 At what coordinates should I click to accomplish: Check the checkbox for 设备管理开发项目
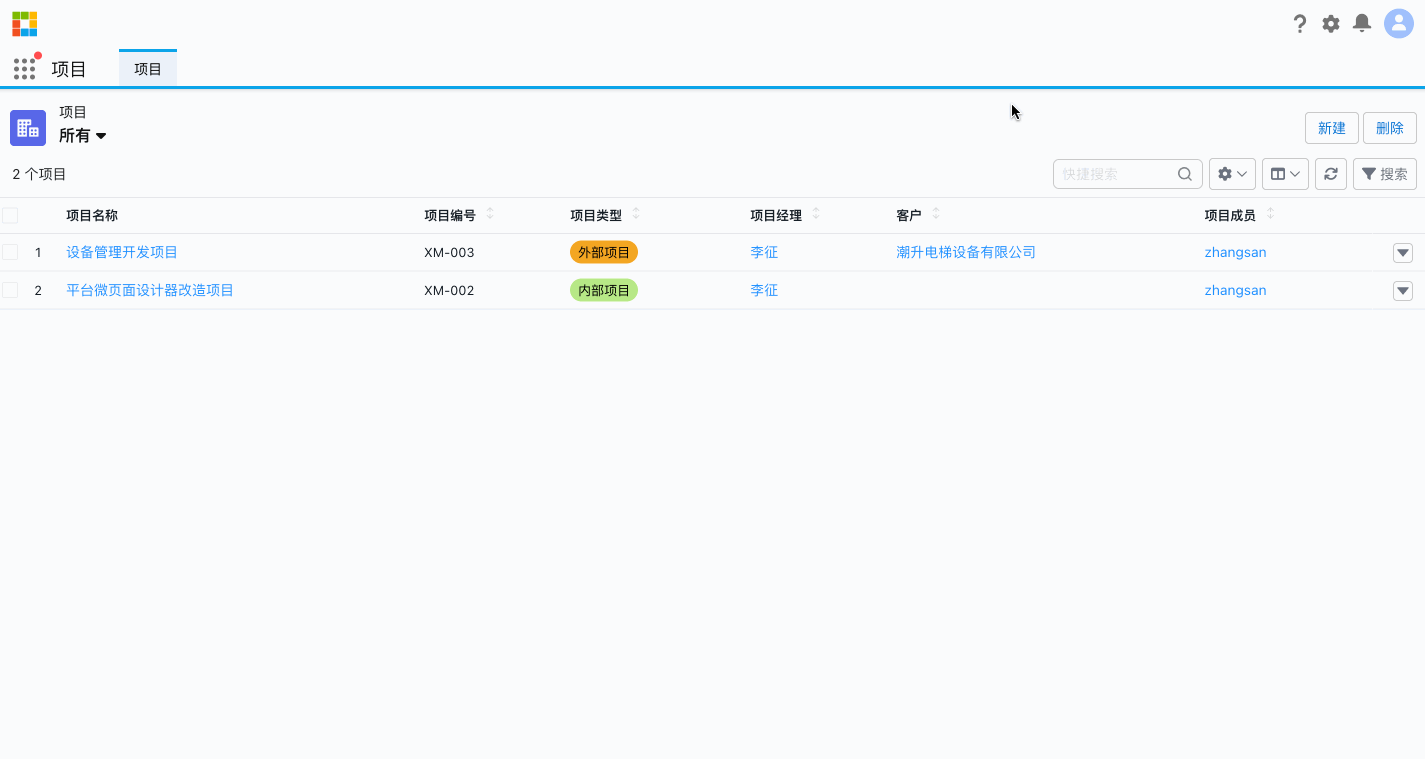point(10,252)
